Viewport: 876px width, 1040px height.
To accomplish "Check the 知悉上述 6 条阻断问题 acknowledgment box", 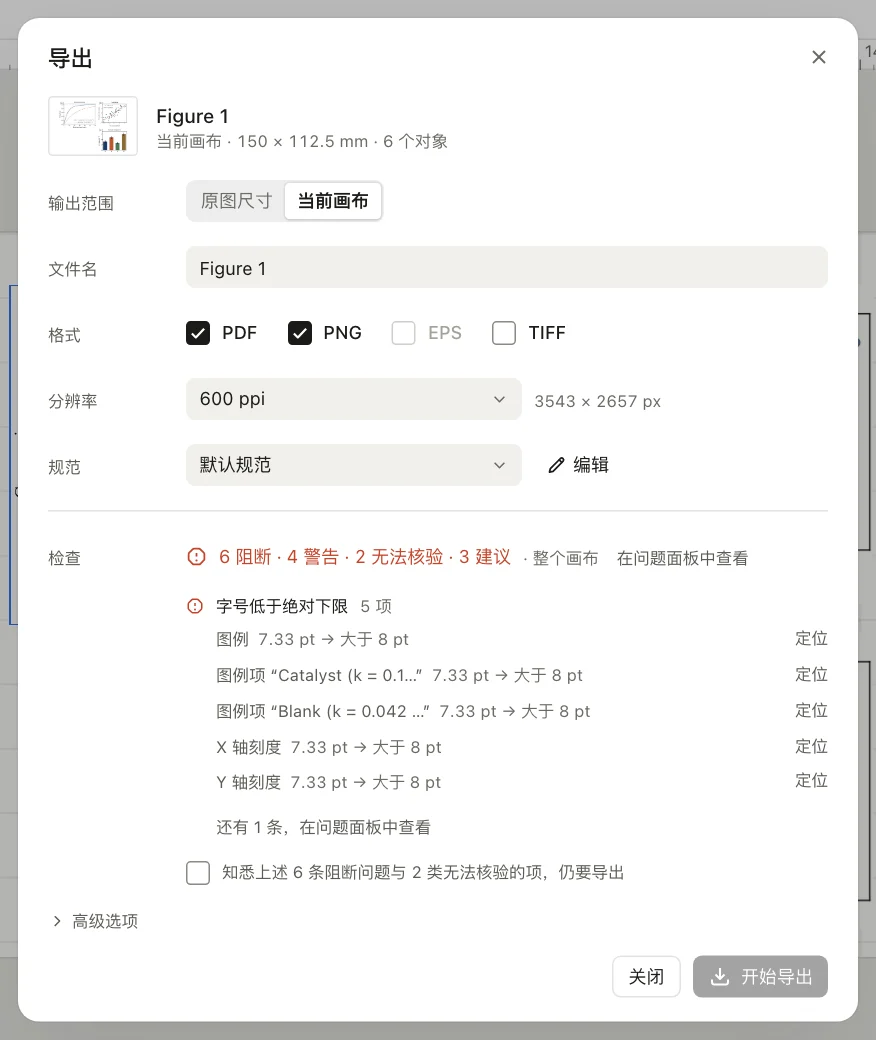I will tap(198, 873).
